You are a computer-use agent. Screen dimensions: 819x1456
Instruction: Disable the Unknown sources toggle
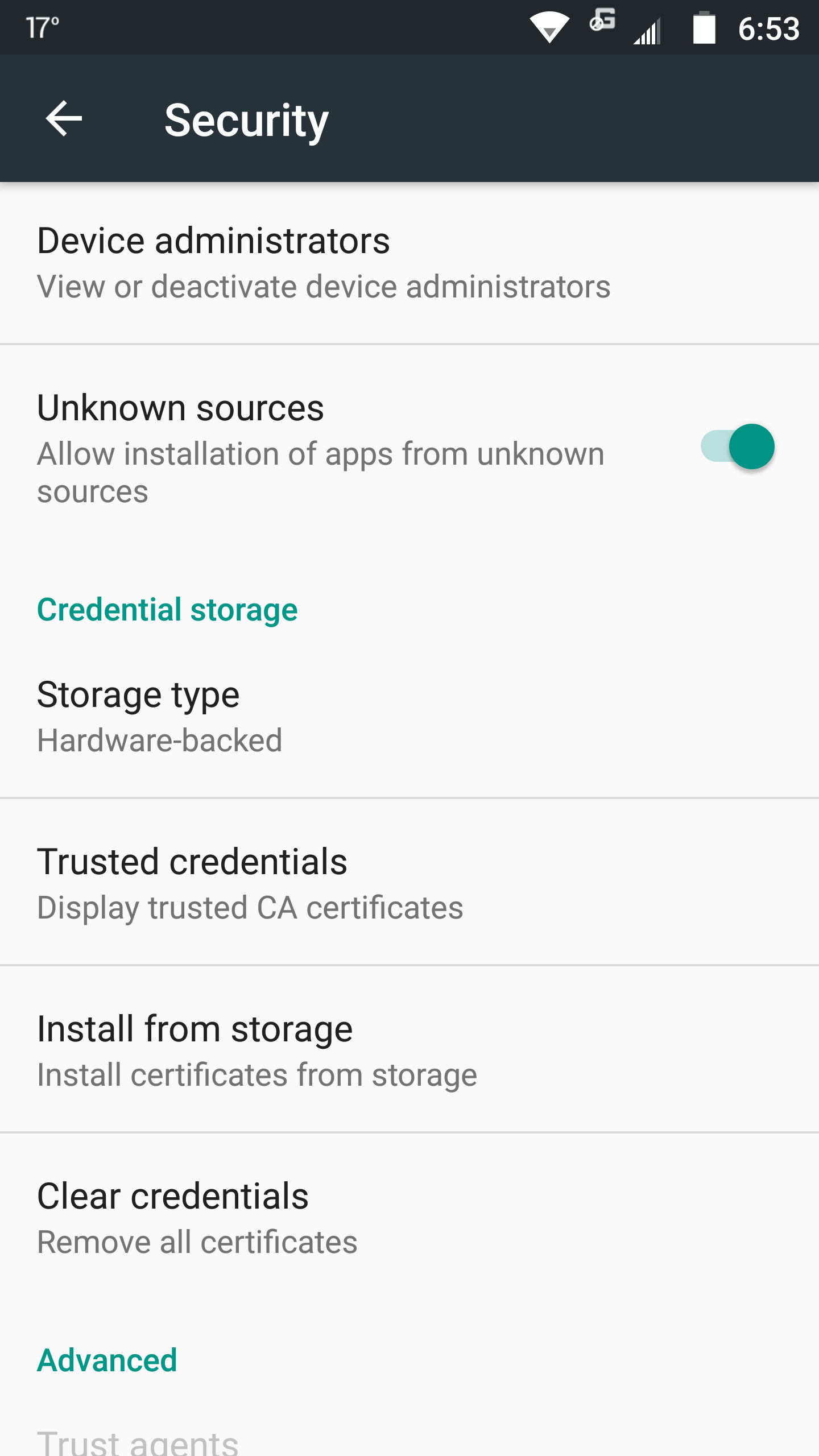[x=738, y=446]
